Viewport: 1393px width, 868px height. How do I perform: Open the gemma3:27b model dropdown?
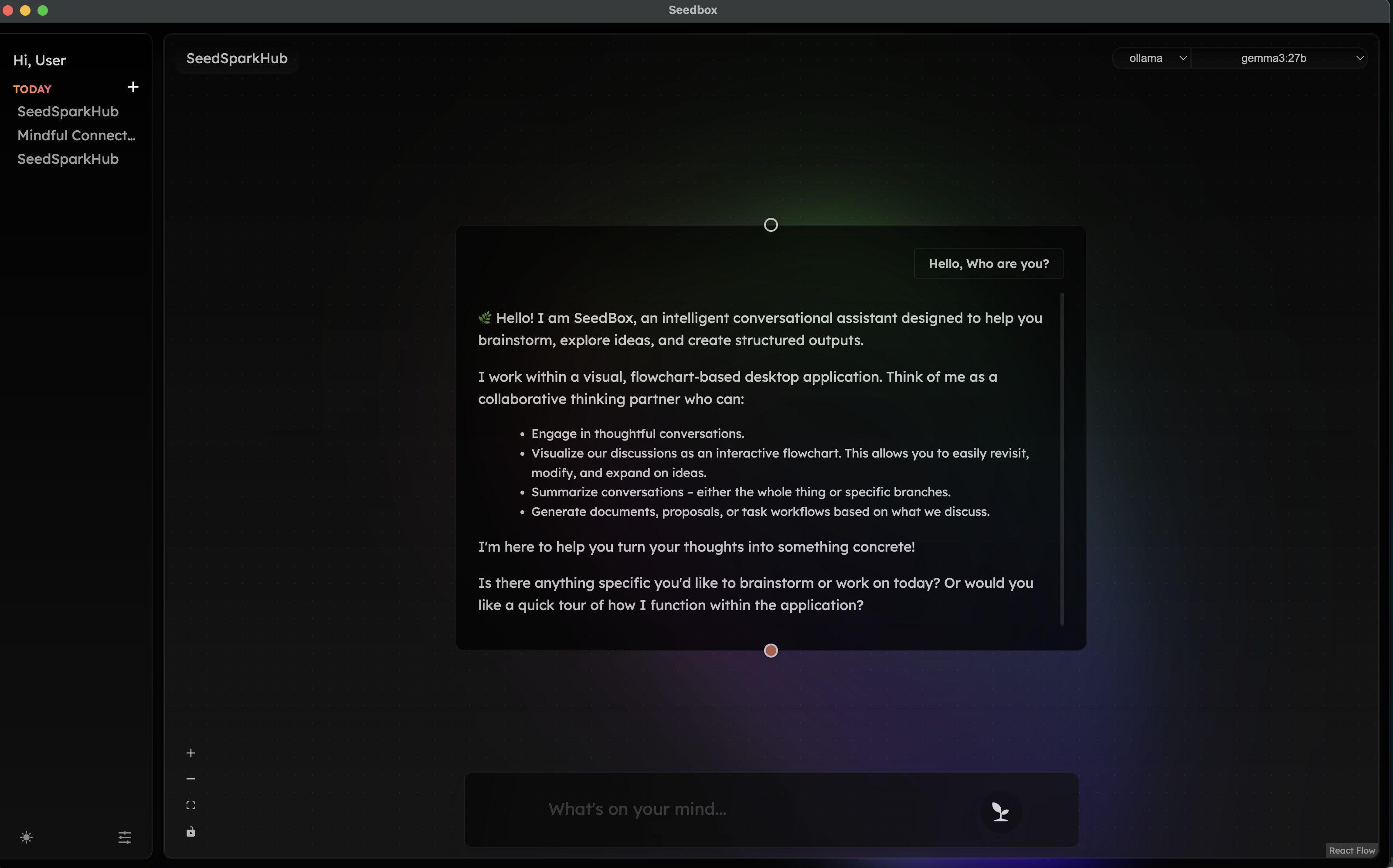click(x=1279, y=58)
